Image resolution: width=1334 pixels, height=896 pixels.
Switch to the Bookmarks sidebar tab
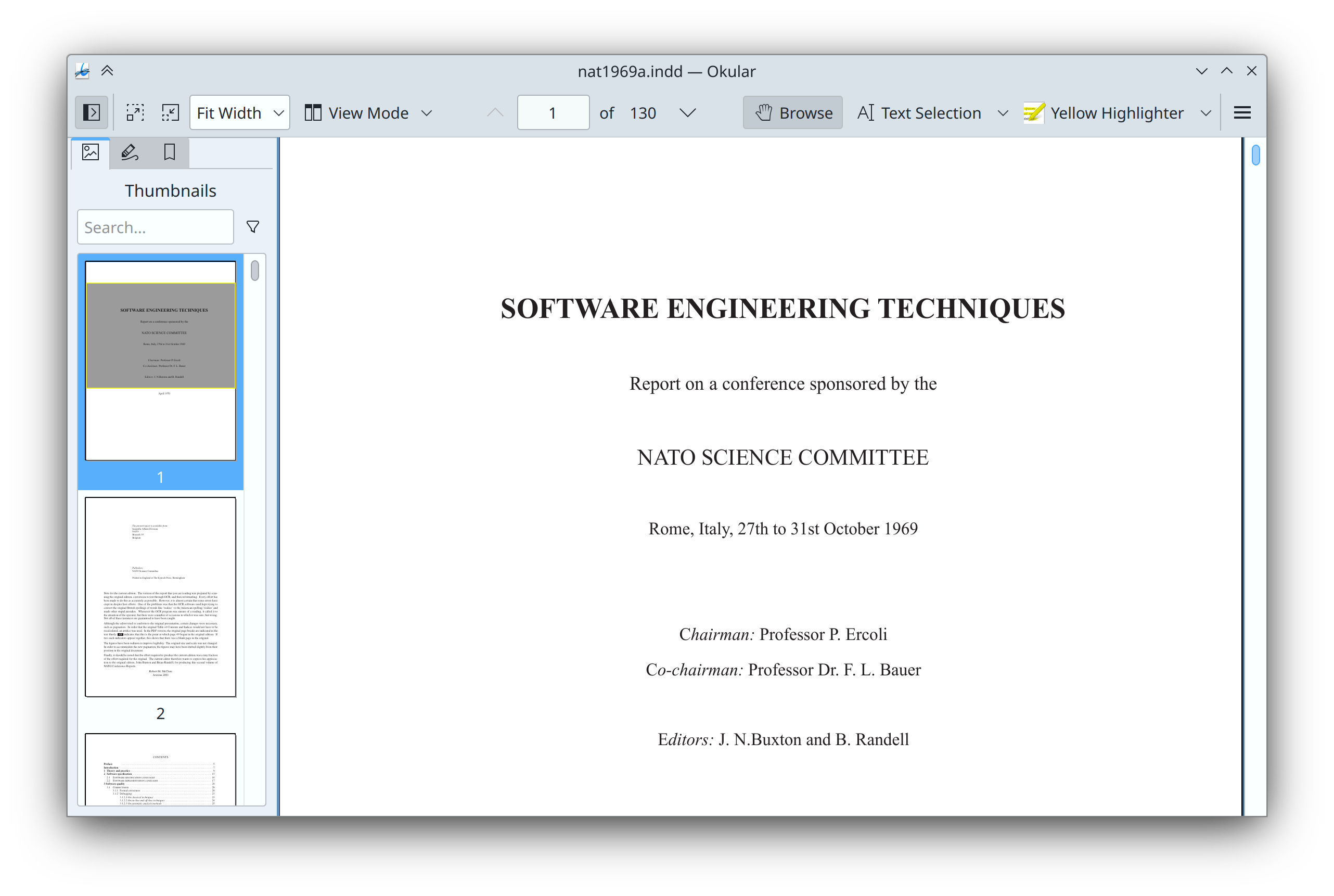tap(169, 152)
